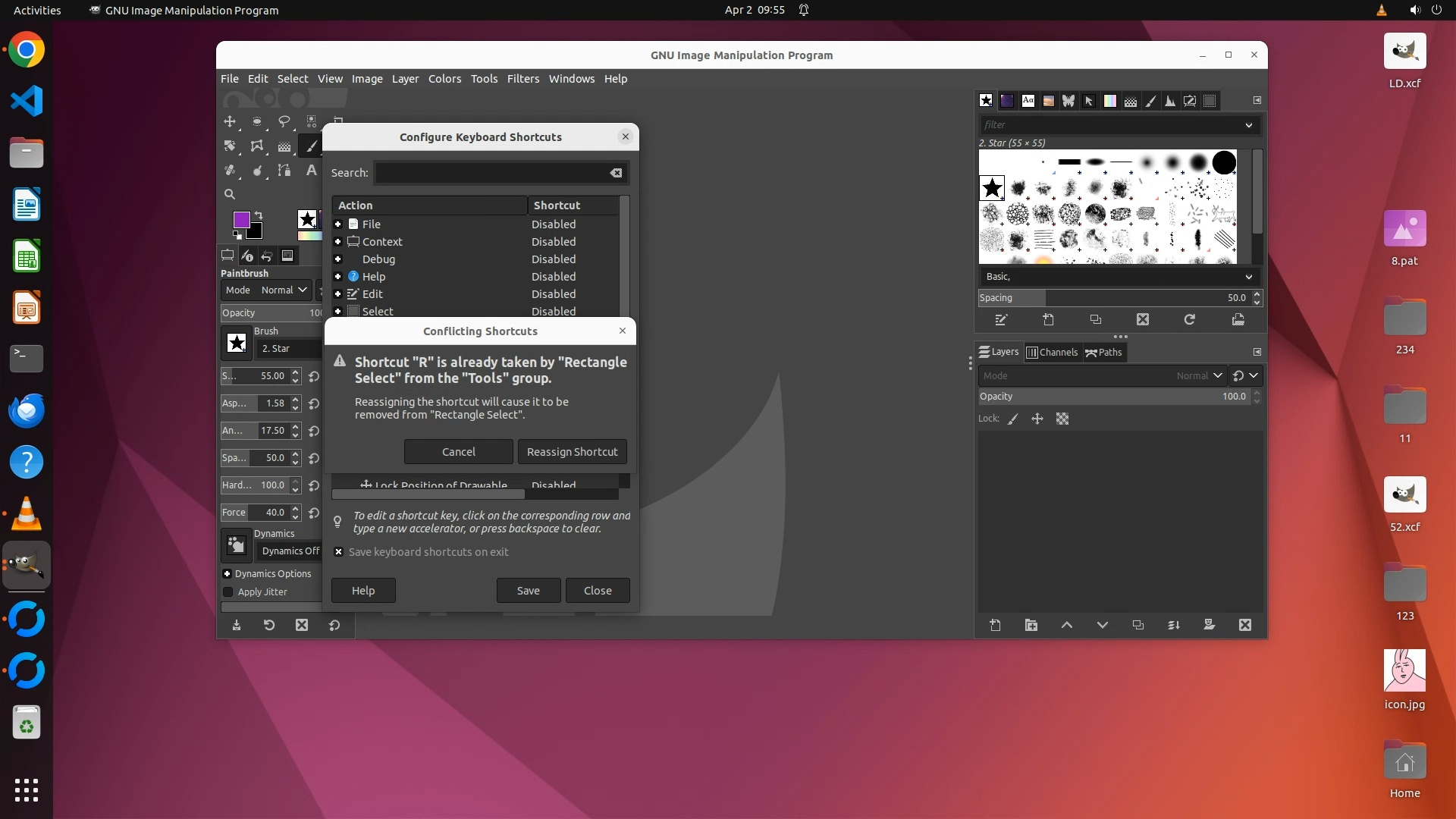Click the purple foreground color swatch

tap(241, 220)
